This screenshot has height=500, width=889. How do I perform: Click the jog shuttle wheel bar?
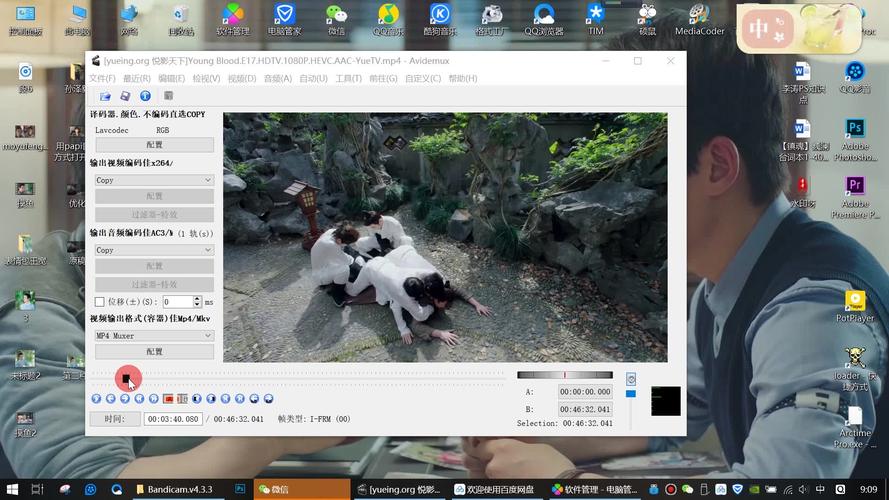click(x=565, y=375)
